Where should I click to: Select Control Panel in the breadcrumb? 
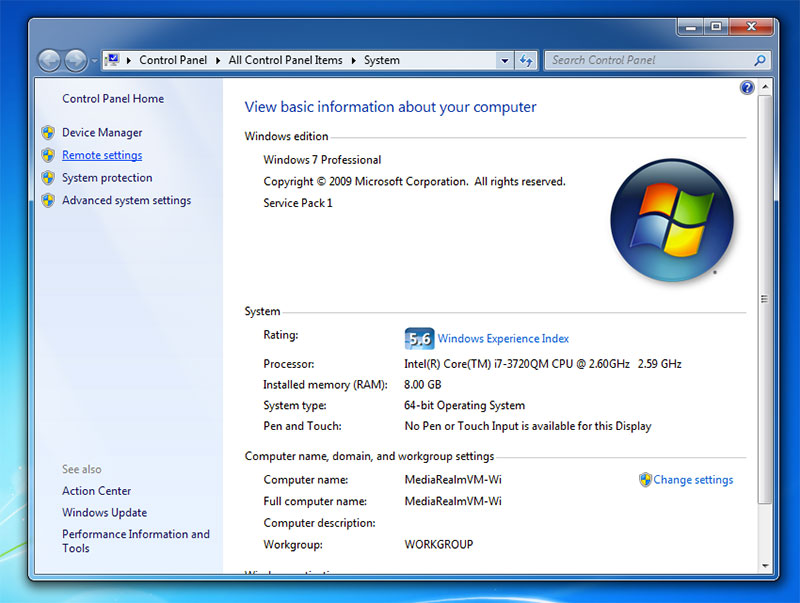[173, 60]
